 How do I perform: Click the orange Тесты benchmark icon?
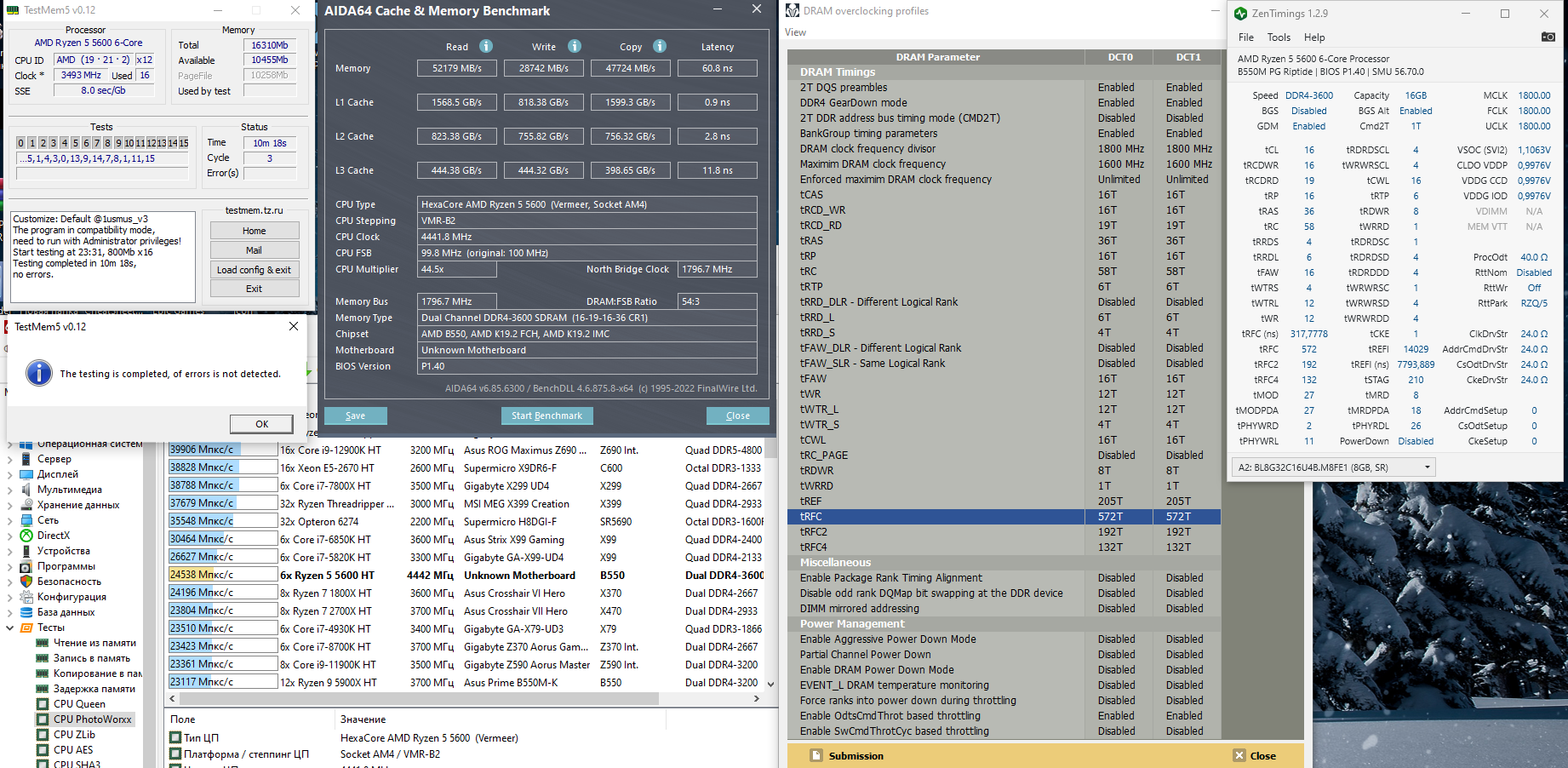coord(26,628)
